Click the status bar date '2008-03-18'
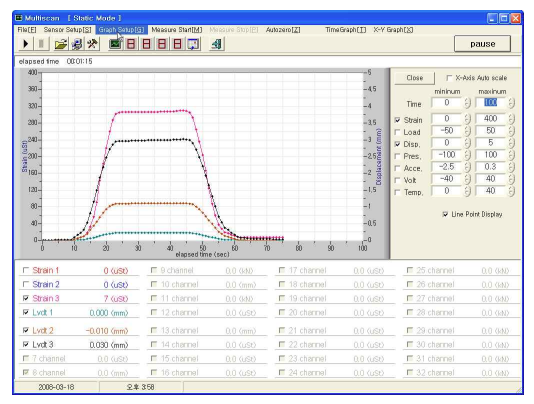 coord(56,387)
